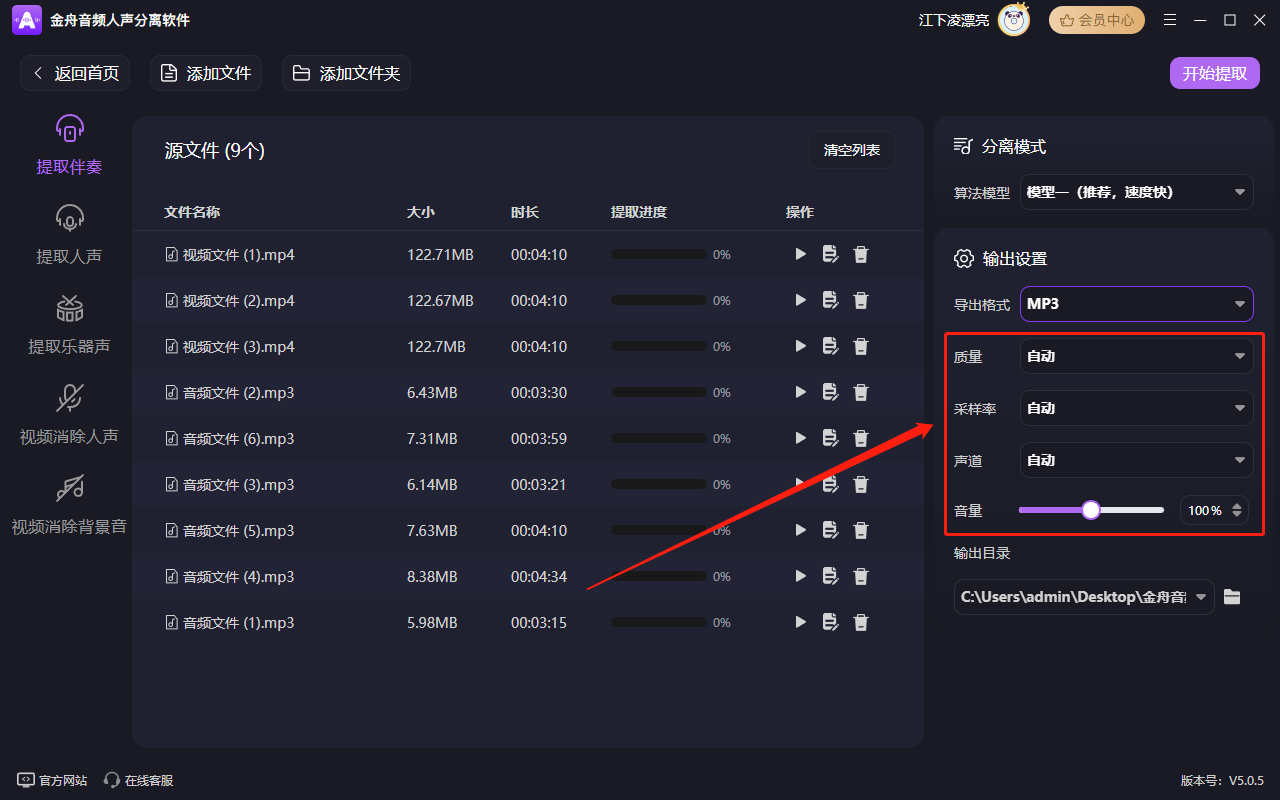Select the 提取伴奏 sidebar tool

68,142
